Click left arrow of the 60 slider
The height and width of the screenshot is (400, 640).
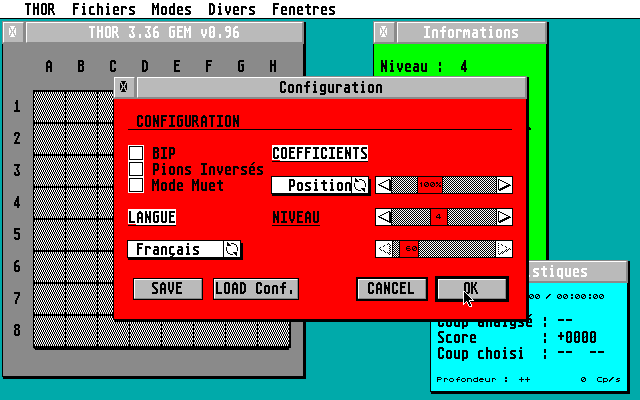pyautogui.click(x=384, y=249)
